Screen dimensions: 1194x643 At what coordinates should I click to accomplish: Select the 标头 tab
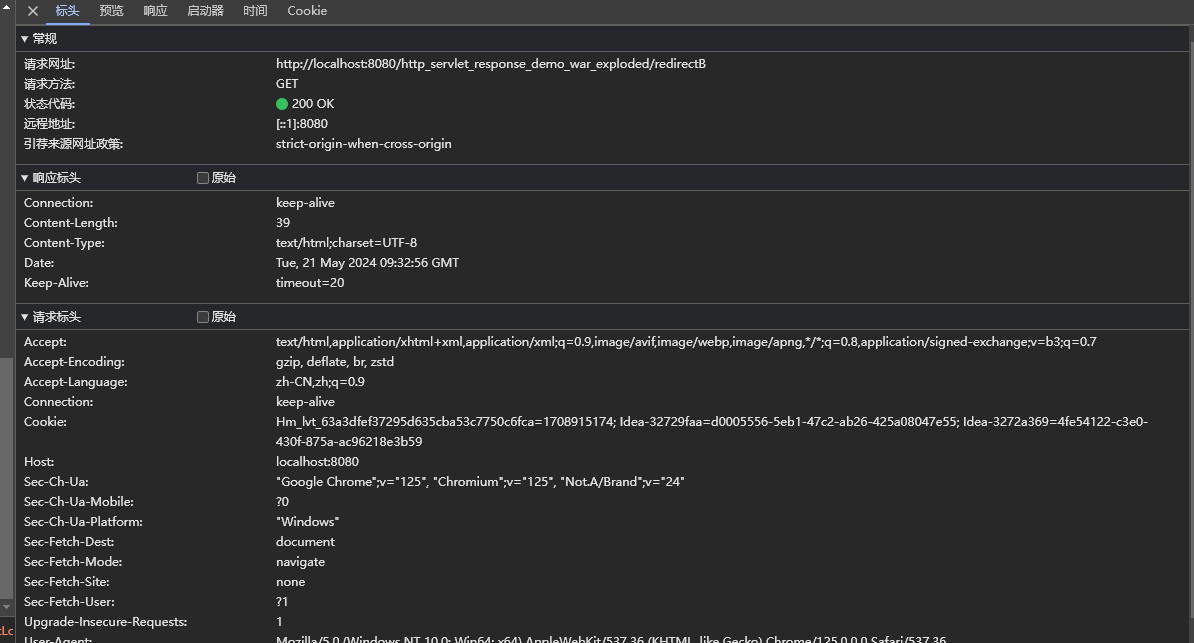click(68, 11)
